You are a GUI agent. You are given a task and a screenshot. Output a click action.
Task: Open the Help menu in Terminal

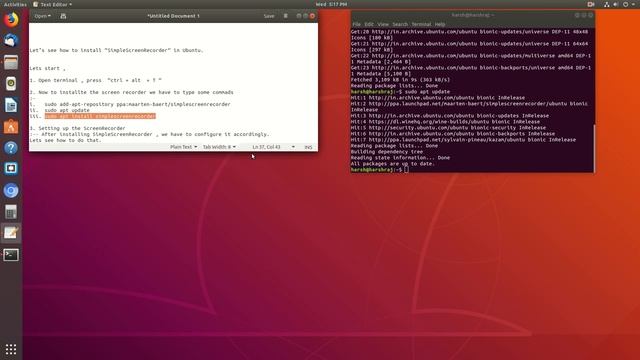[440, 24]
